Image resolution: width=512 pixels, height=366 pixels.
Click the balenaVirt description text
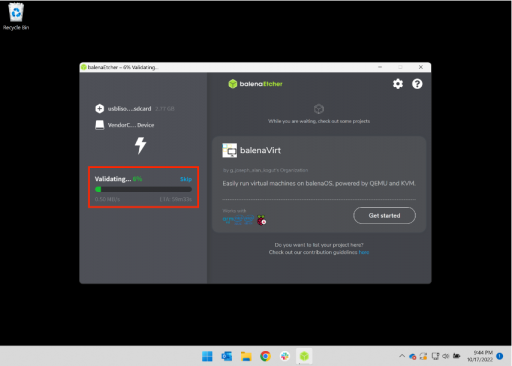[x=319, y=183]
